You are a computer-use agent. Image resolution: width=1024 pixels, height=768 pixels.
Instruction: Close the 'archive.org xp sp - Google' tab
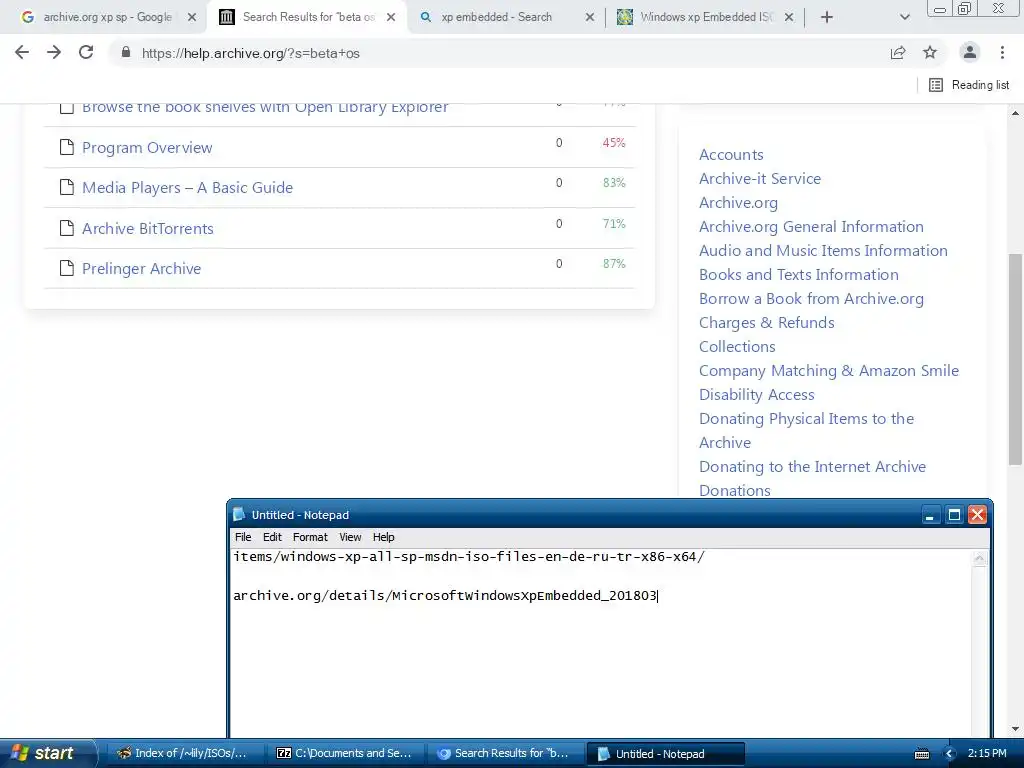coord(192,17)
